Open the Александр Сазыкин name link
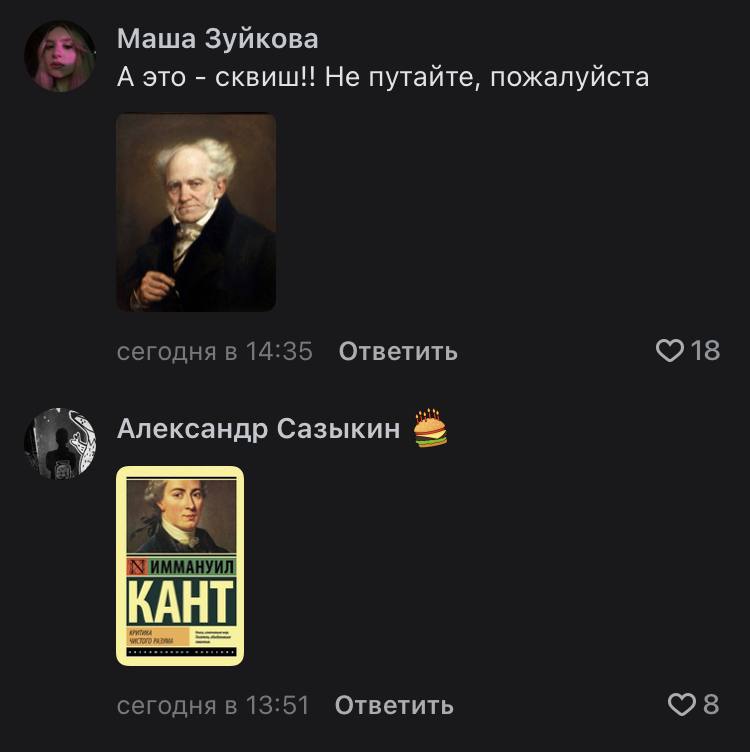This screenshot has height=752, width=750. [x=258, y=428]
